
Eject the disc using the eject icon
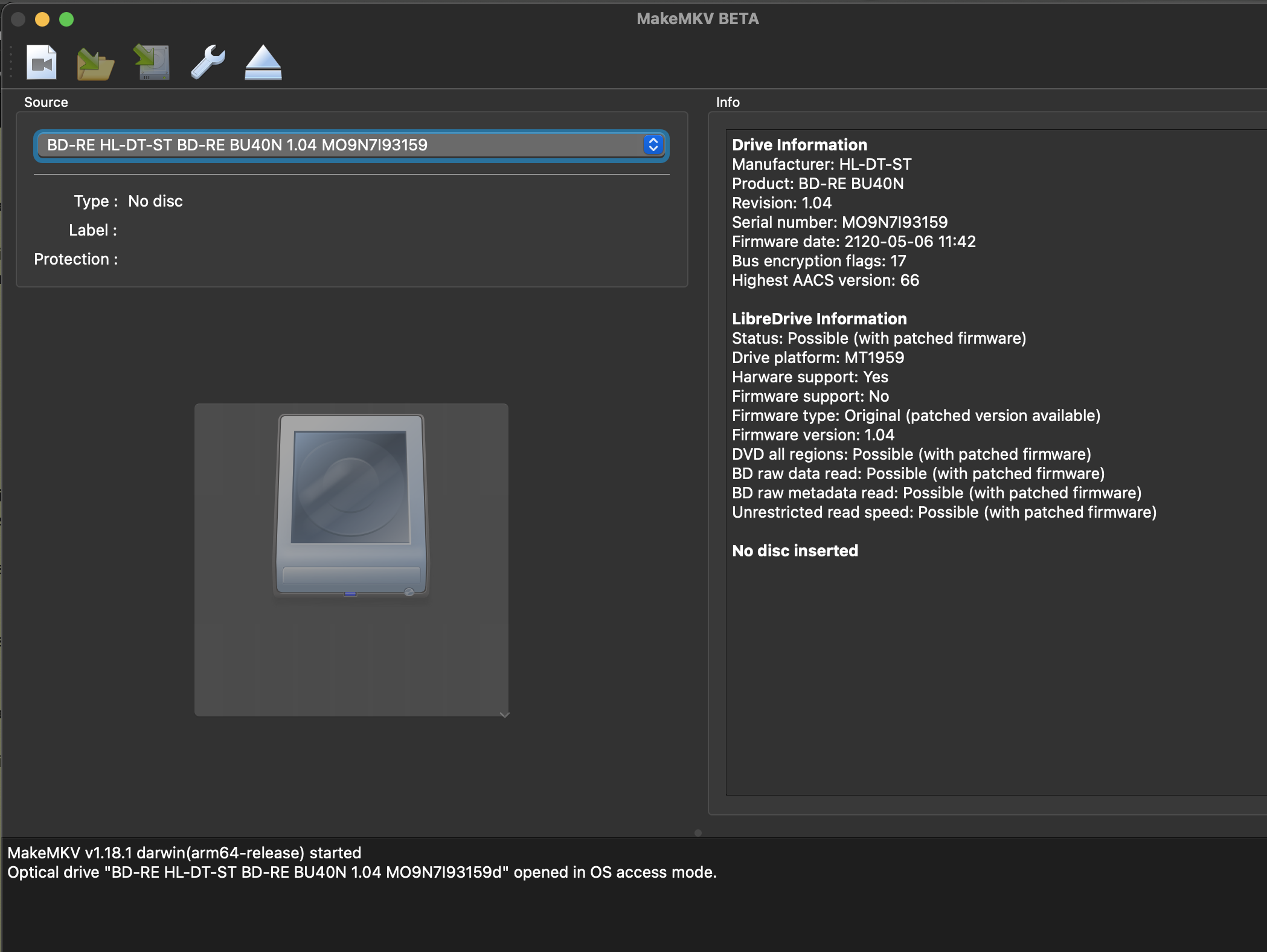click(x=263, y=63)
